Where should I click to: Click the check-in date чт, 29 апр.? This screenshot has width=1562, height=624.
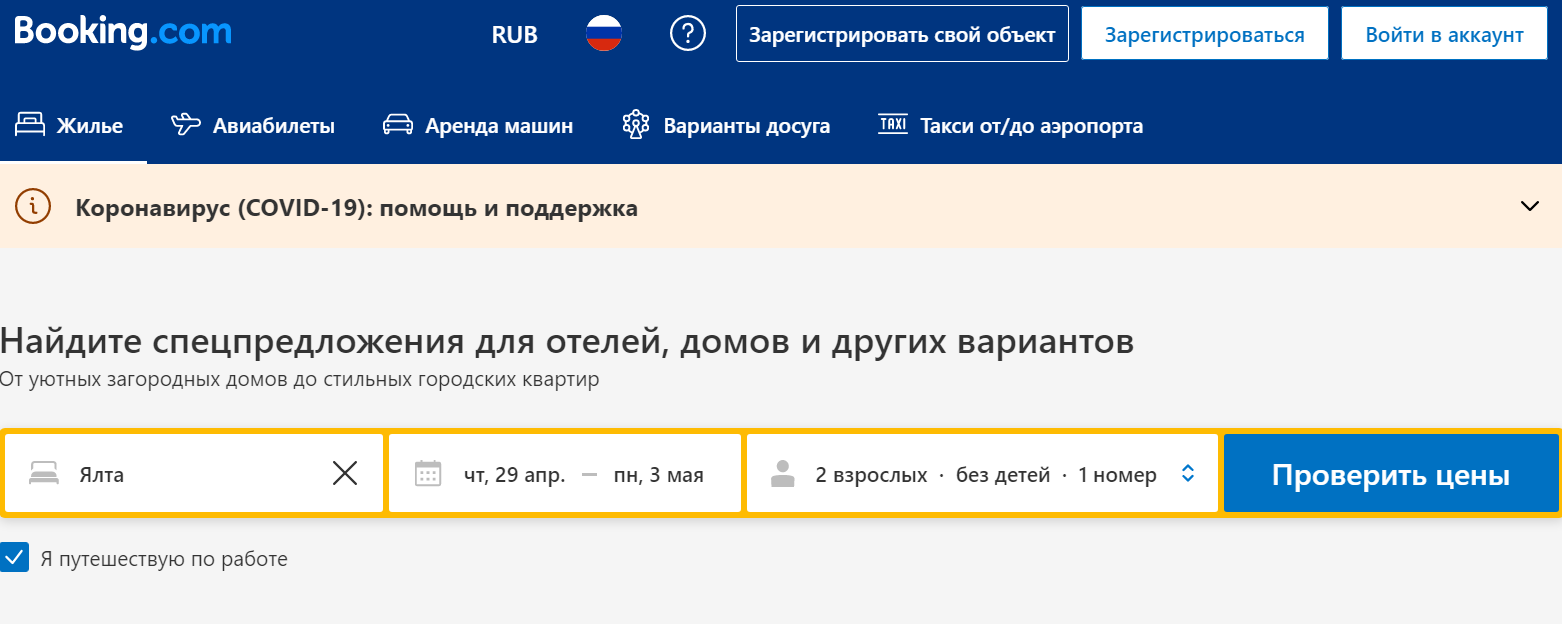514,475
